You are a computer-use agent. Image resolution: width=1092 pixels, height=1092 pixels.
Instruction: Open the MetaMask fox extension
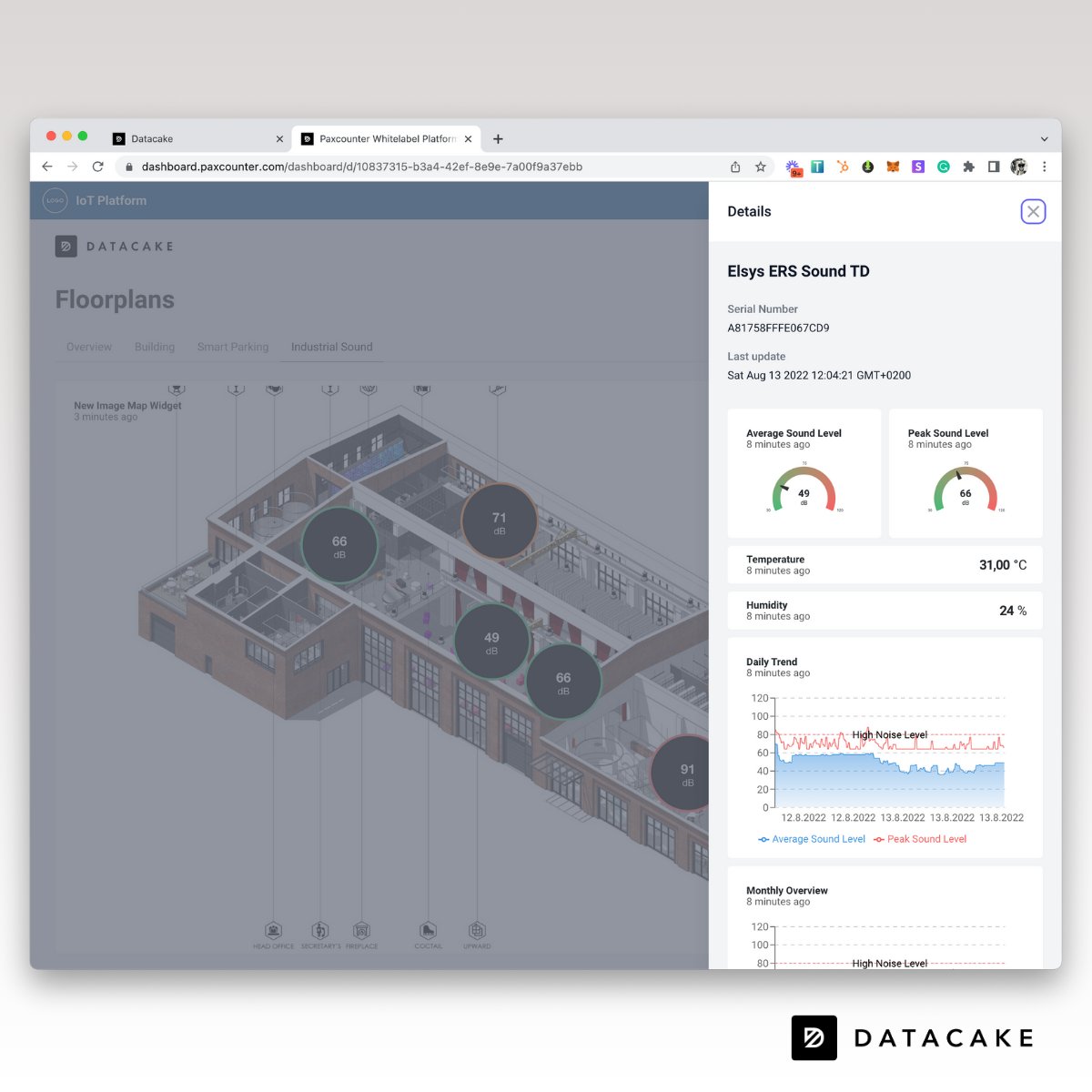tap(893, 167)
